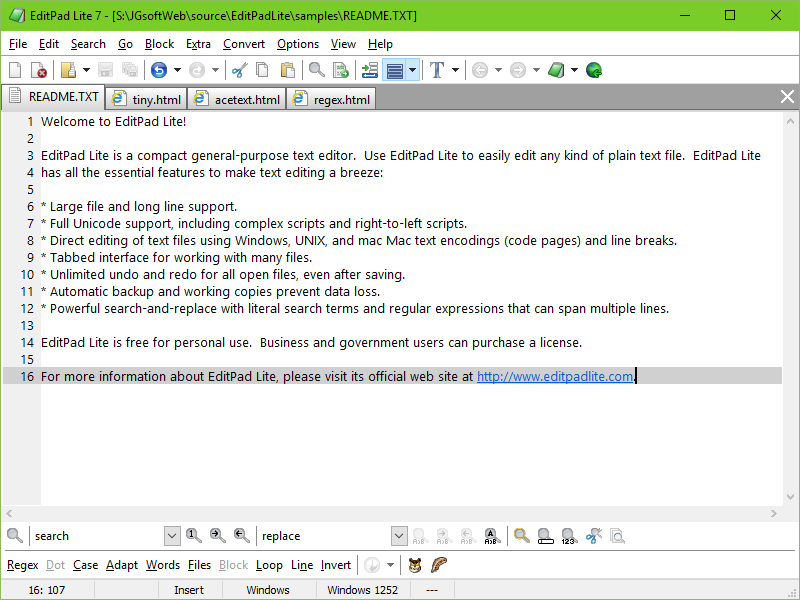Cut text with the scissors icon
The width and height of the screenshot is (800, 600).
238,70
